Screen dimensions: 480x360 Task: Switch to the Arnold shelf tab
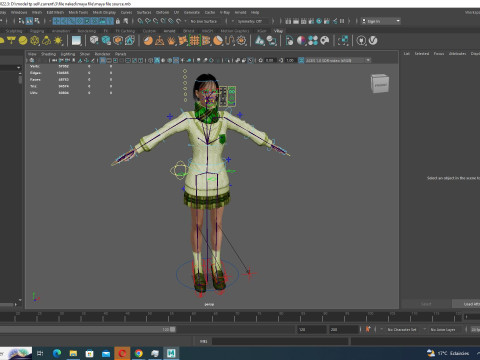169,31
